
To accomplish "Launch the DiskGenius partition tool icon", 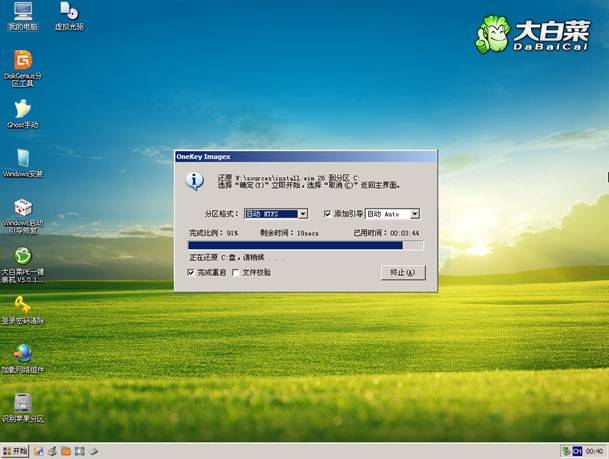I will click(21, 61).
